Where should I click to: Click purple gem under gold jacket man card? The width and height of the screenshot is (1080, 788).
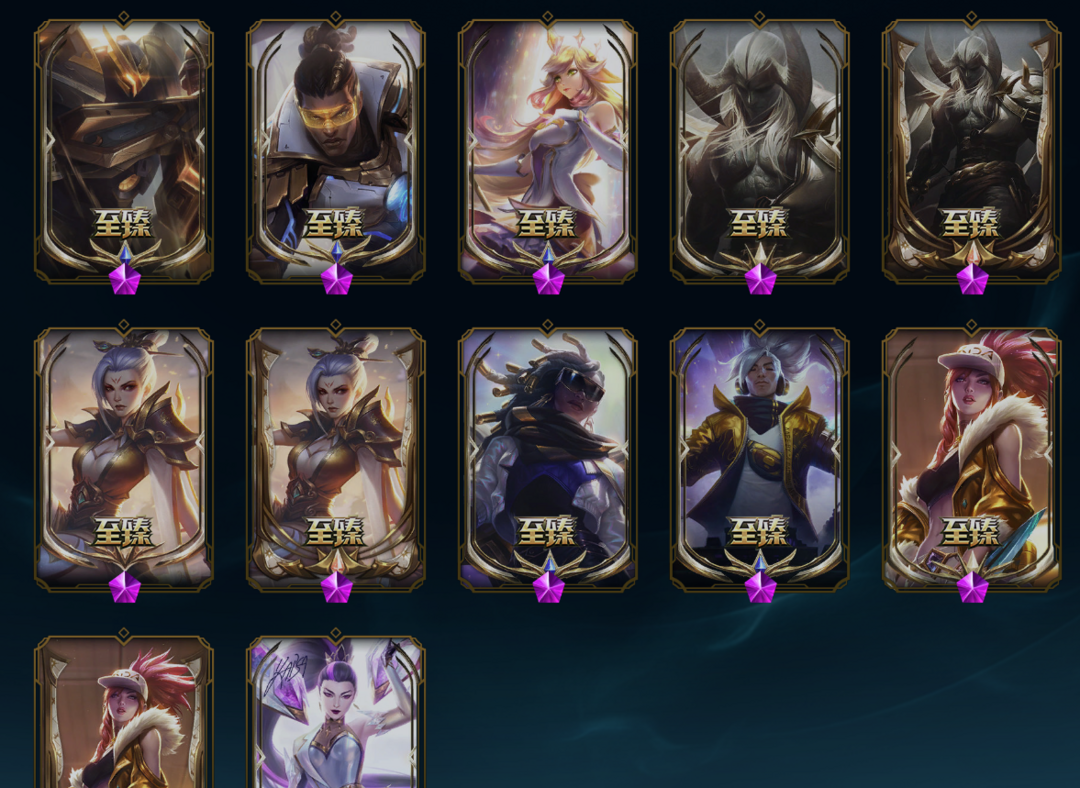(x=760, y=588)
